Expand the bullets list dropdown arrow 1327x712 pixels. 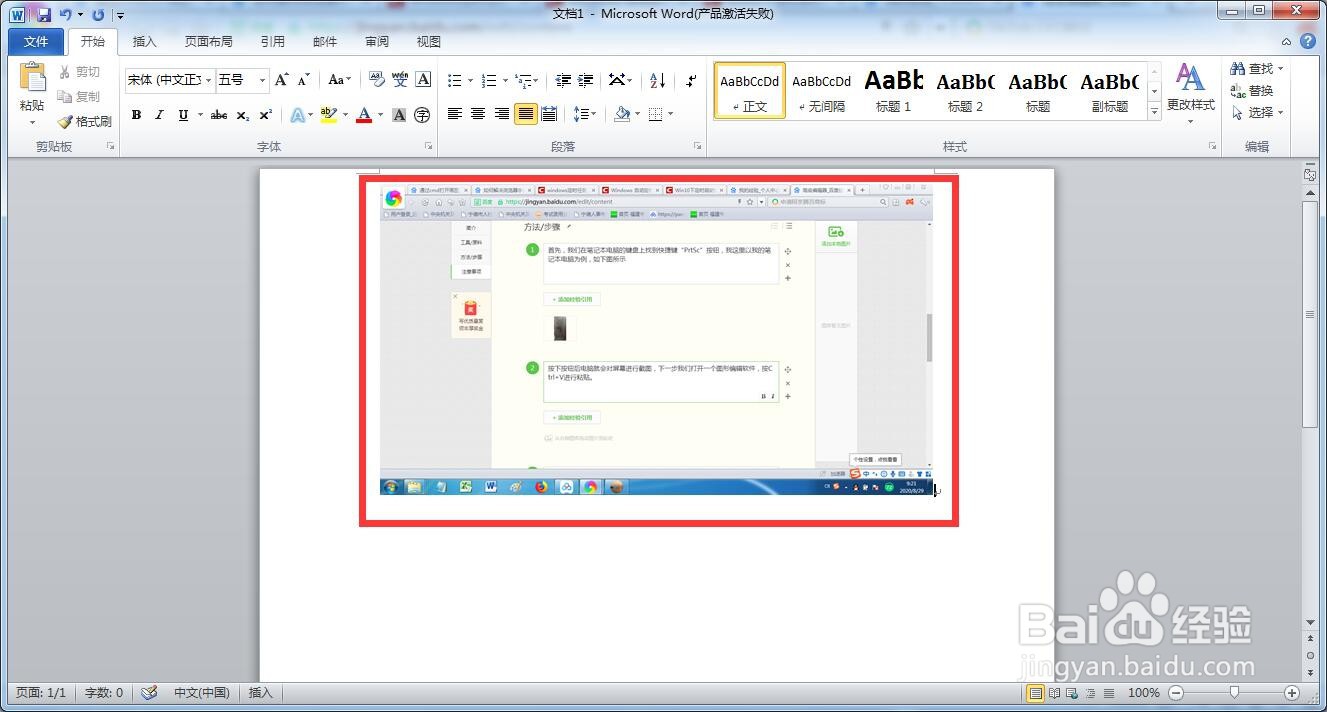469,80
